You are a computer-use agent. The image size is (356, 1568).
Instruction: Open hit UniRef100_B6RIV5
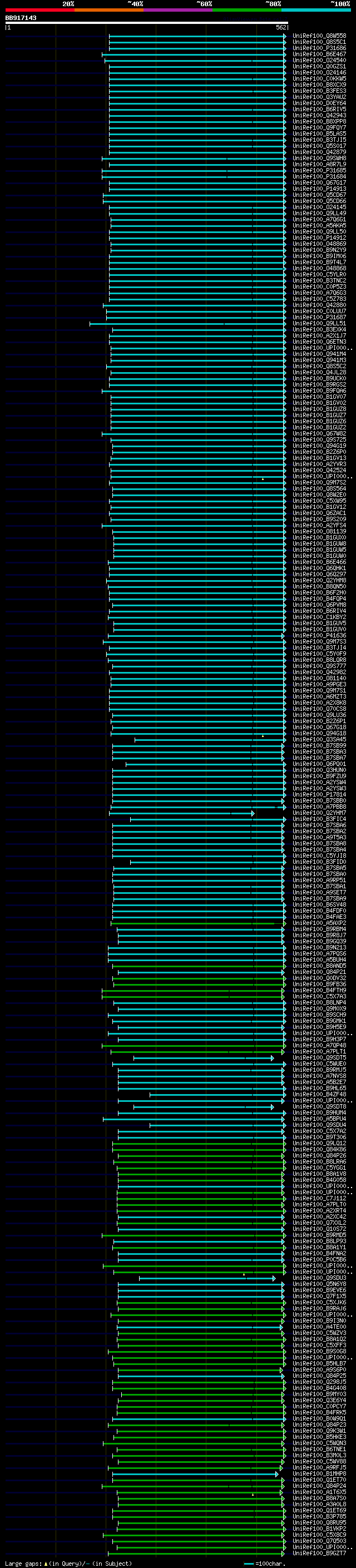[319, 109]
